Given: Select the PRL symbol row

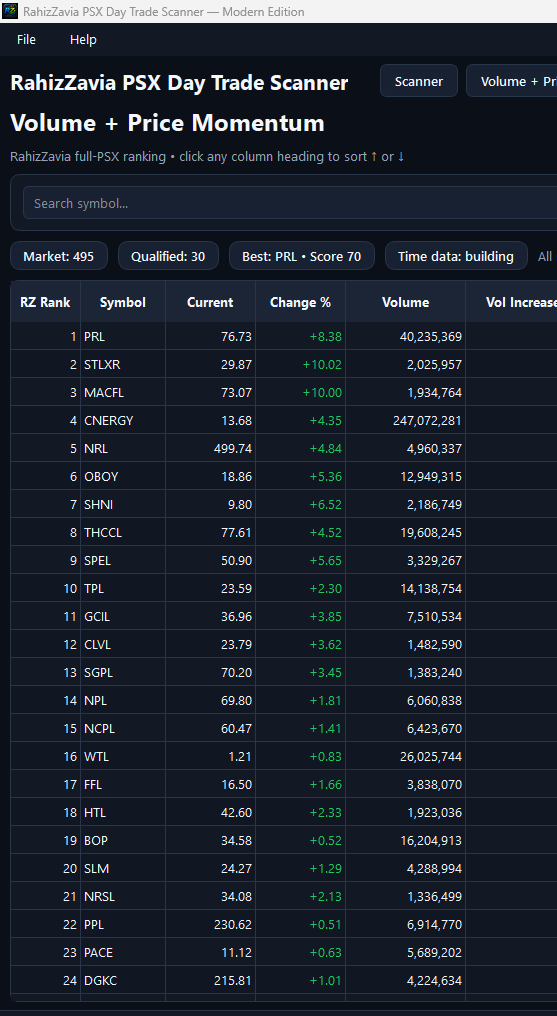Looking at the screenshot, I should coord(284,336).
